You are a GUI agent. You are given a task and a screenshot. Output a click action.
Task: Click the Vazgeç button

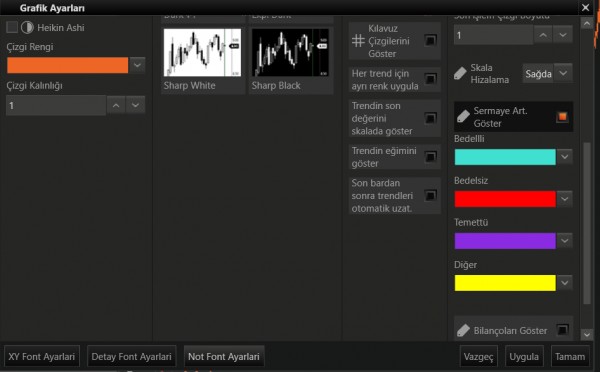coord(479,356)
